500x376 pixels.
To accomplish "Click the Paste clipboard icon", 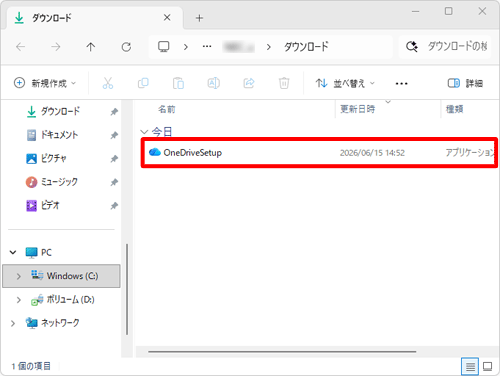I will click(178, 83).
